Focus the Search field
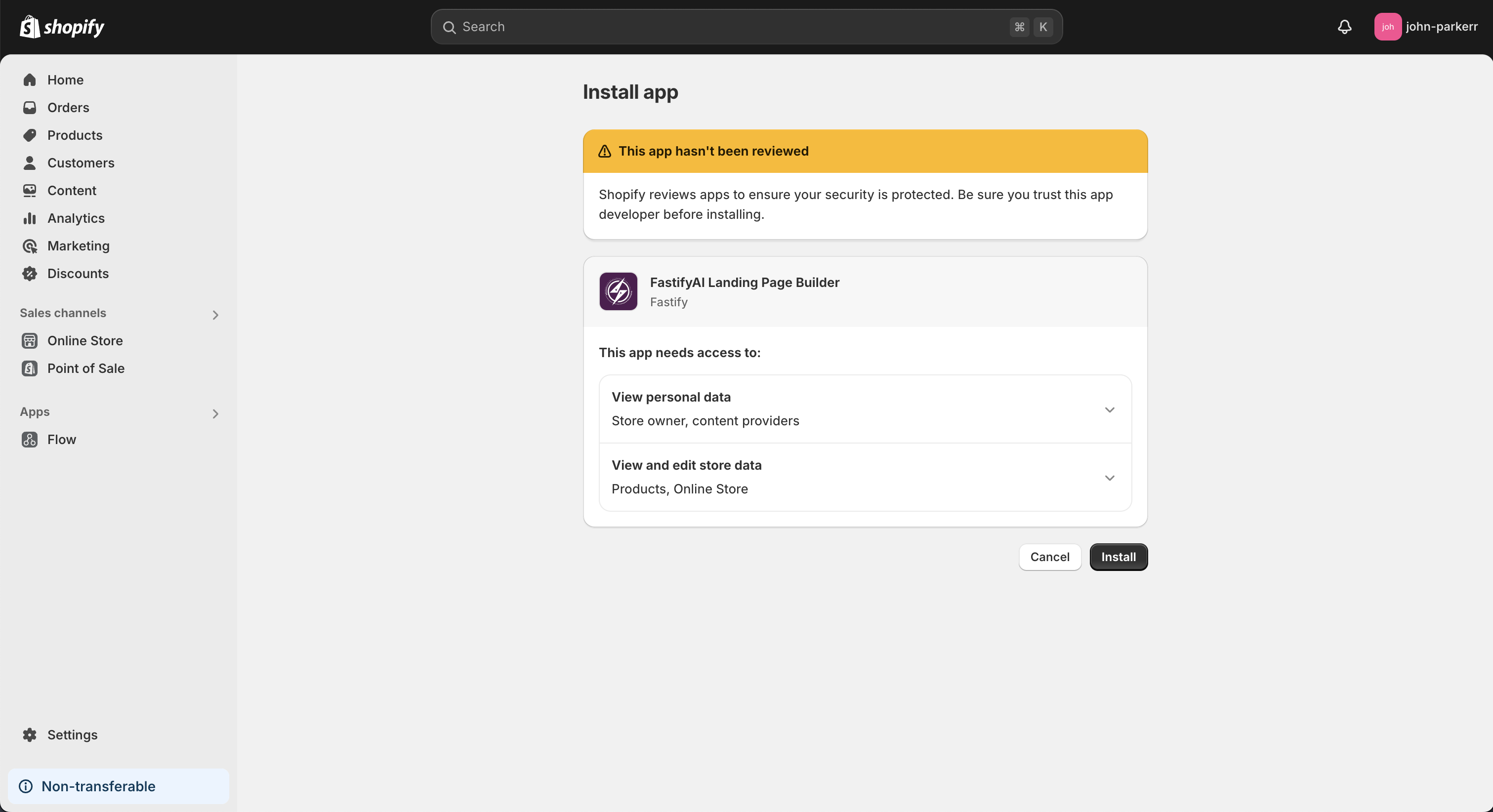The width and height of the screenshot is (1493, 812). point(746,27)
